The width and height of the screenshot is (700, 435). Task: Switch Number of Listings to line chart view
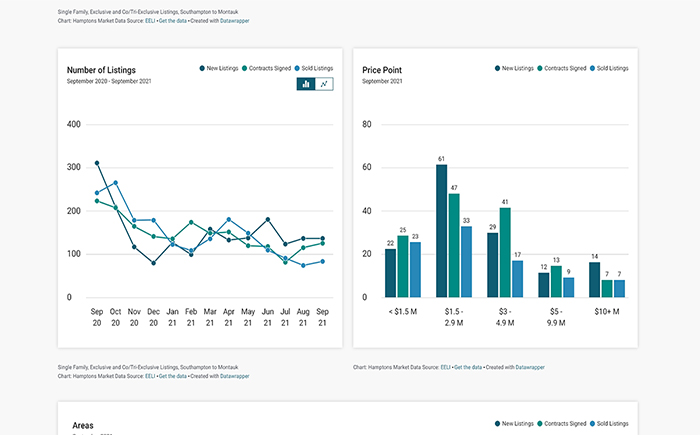(x=324, y=84)
